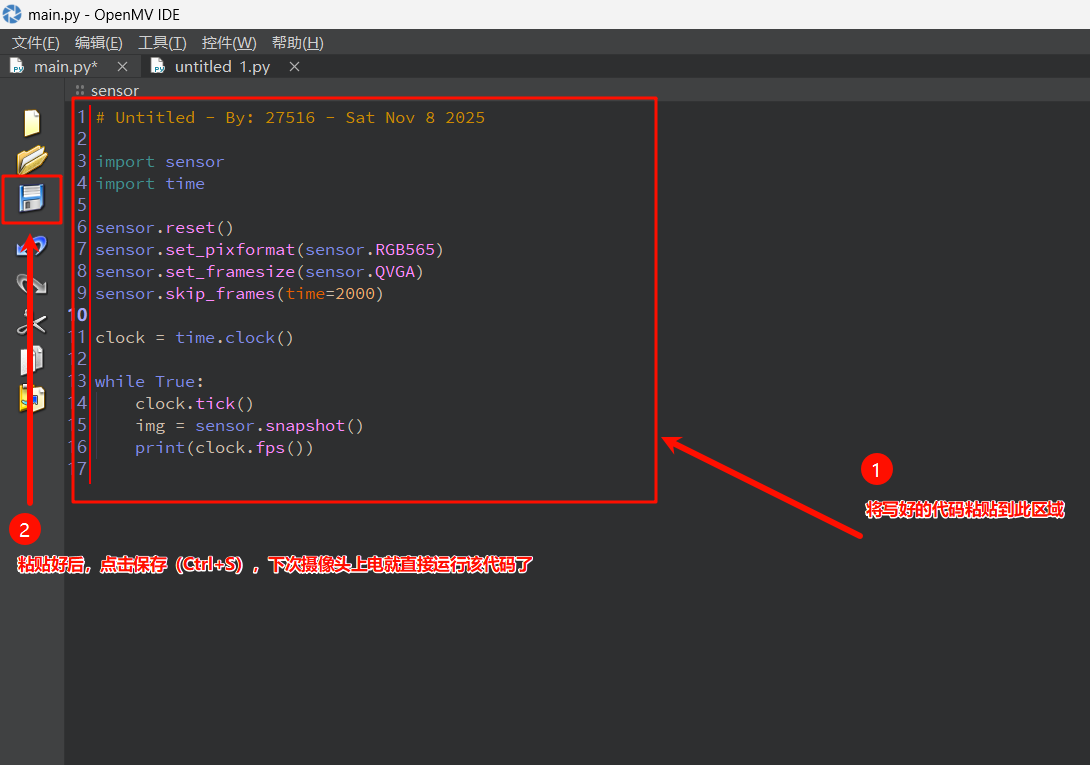The image size is (1090, 765).
Task: Open the 工具(T) menu
Action: point(162,43)
